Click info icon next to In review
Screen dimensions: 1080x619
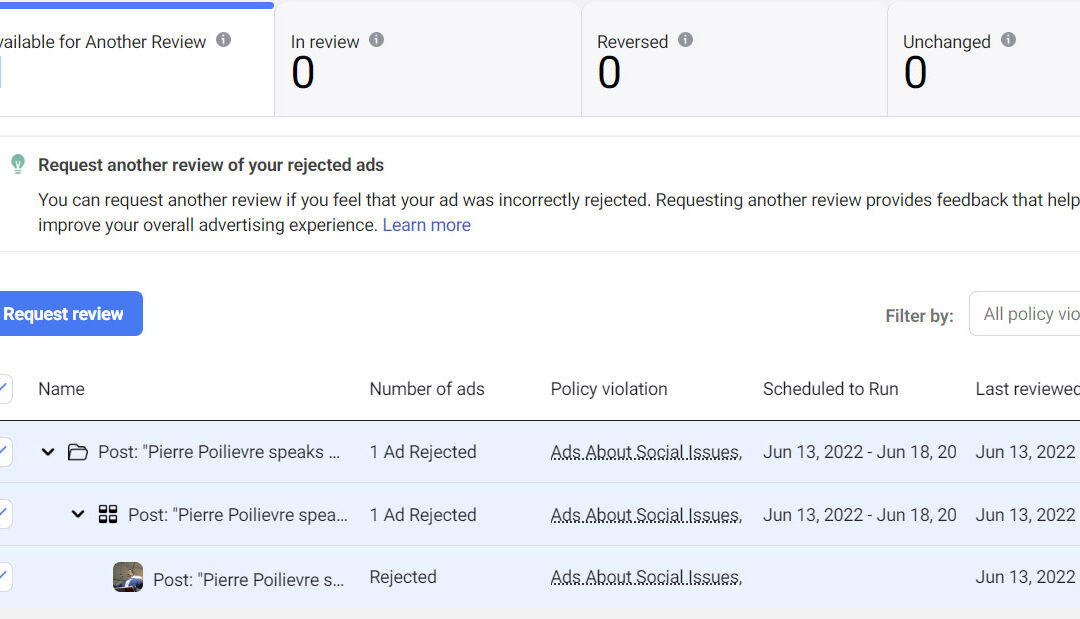pyautogui.click(x=376, y=40)
